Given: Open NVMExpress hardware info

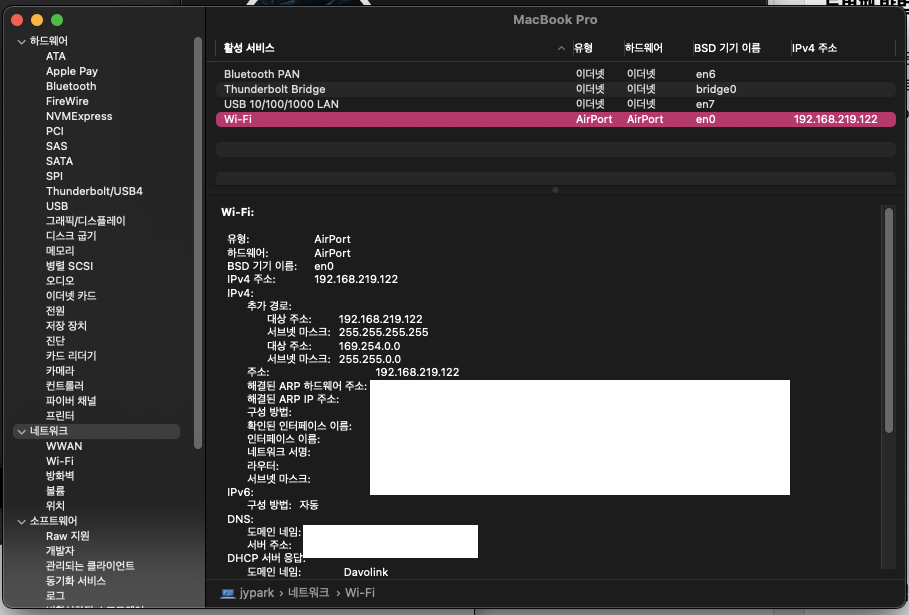Looking at the screenshot, I should [79, 117].
